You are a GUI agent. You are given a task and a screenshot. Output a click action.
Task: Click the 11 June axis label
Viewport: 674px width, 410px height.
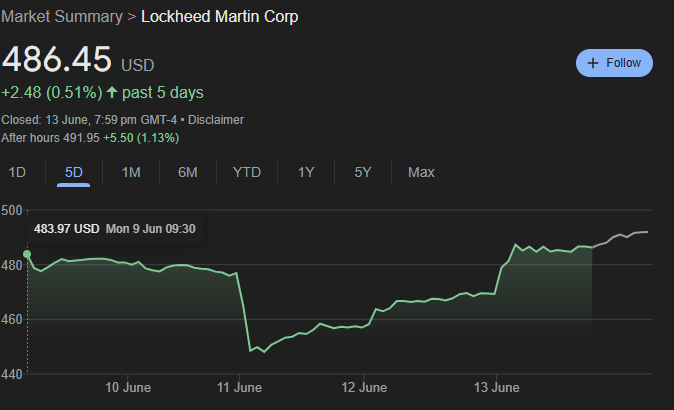(x=239, y=388)
